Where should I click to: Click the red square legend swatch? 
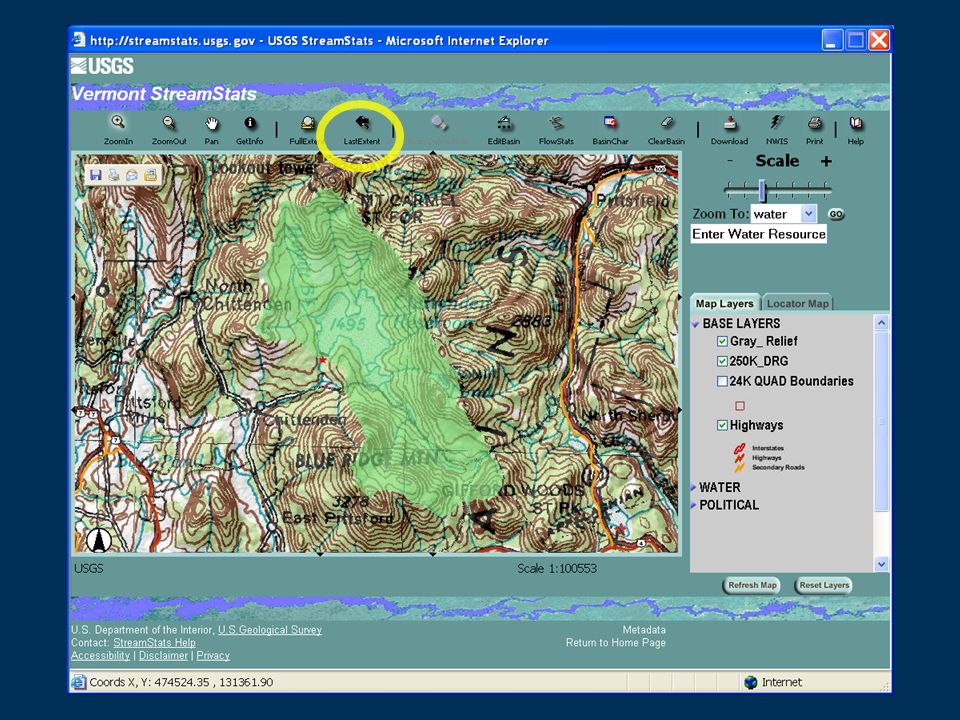[x=740, y=405]
